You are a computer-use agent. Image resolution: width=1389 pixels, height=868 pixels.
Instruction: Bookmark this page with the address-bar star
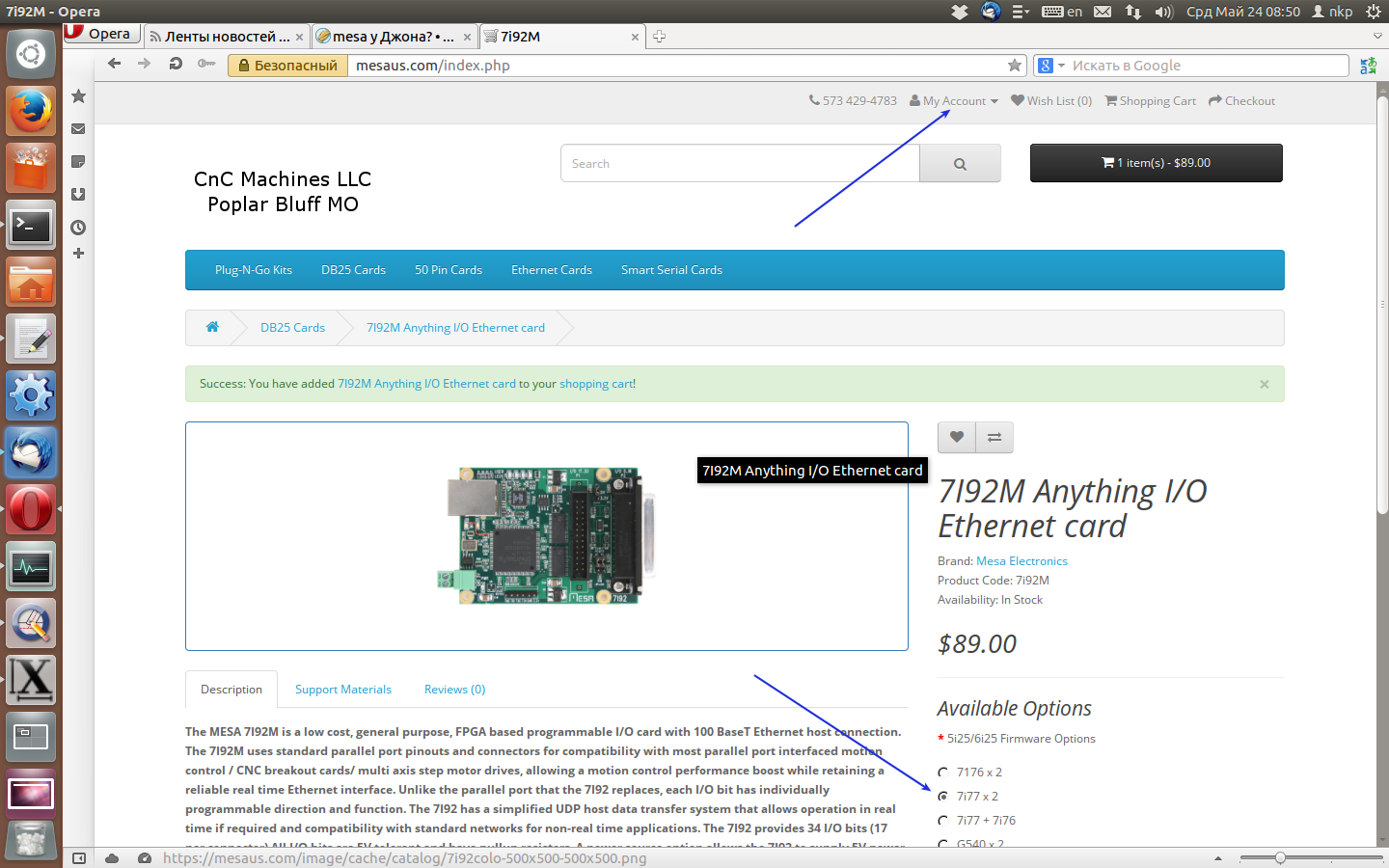pyautogui.click(x=1015, y=66)
